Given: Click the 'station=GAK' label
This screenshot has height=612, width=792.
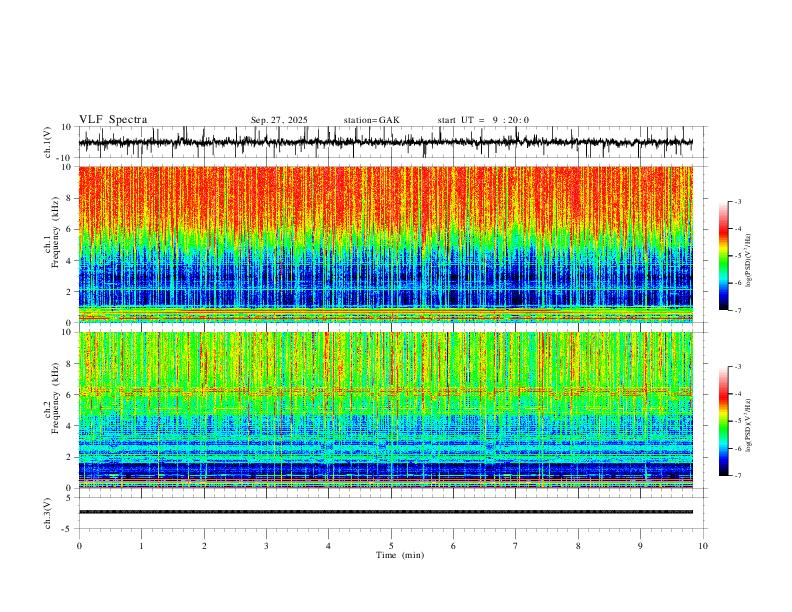Looking at the screenshot, I should pyautogui.click(x=371, y=120).
